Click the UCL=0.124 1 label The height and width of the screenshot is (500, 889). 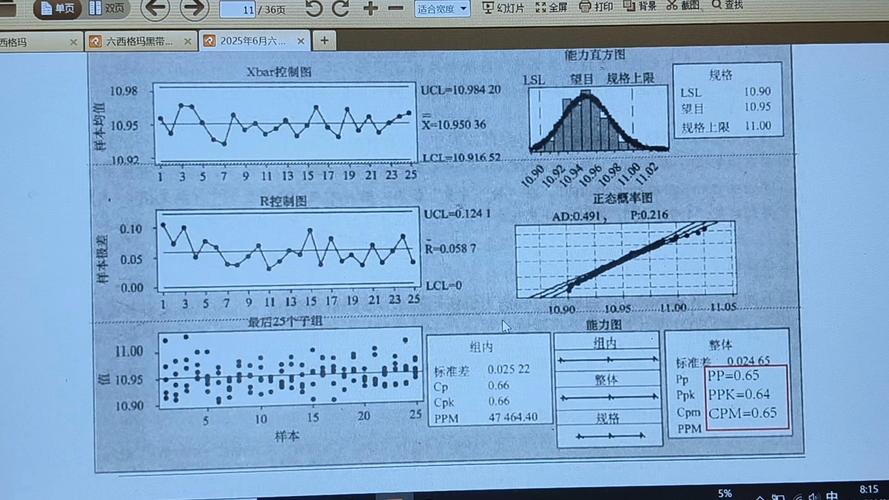click(458, 214)
